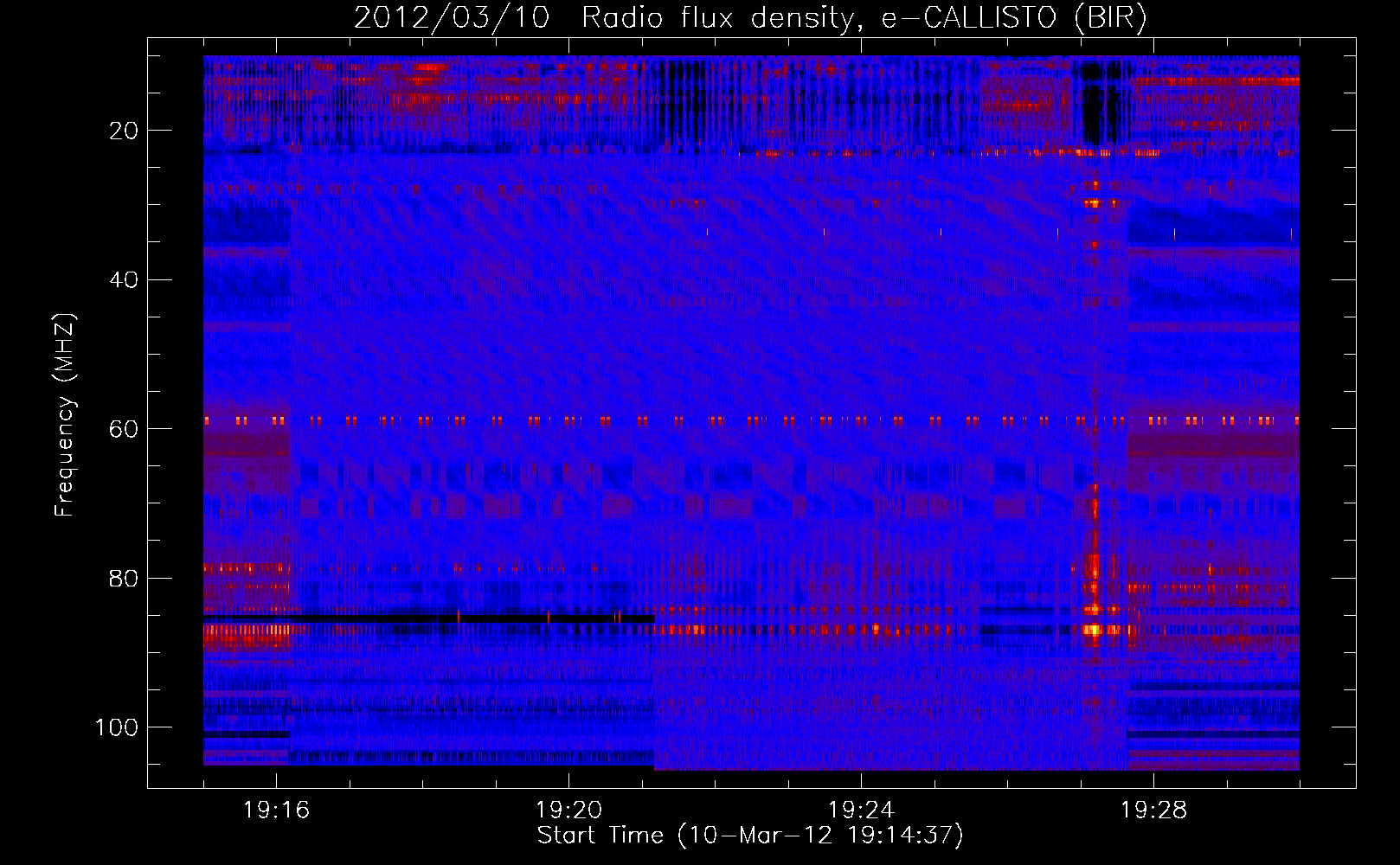Click the 20 frequency tick label
This screenshot has height=865, width=1400.
tap(125, 131)
